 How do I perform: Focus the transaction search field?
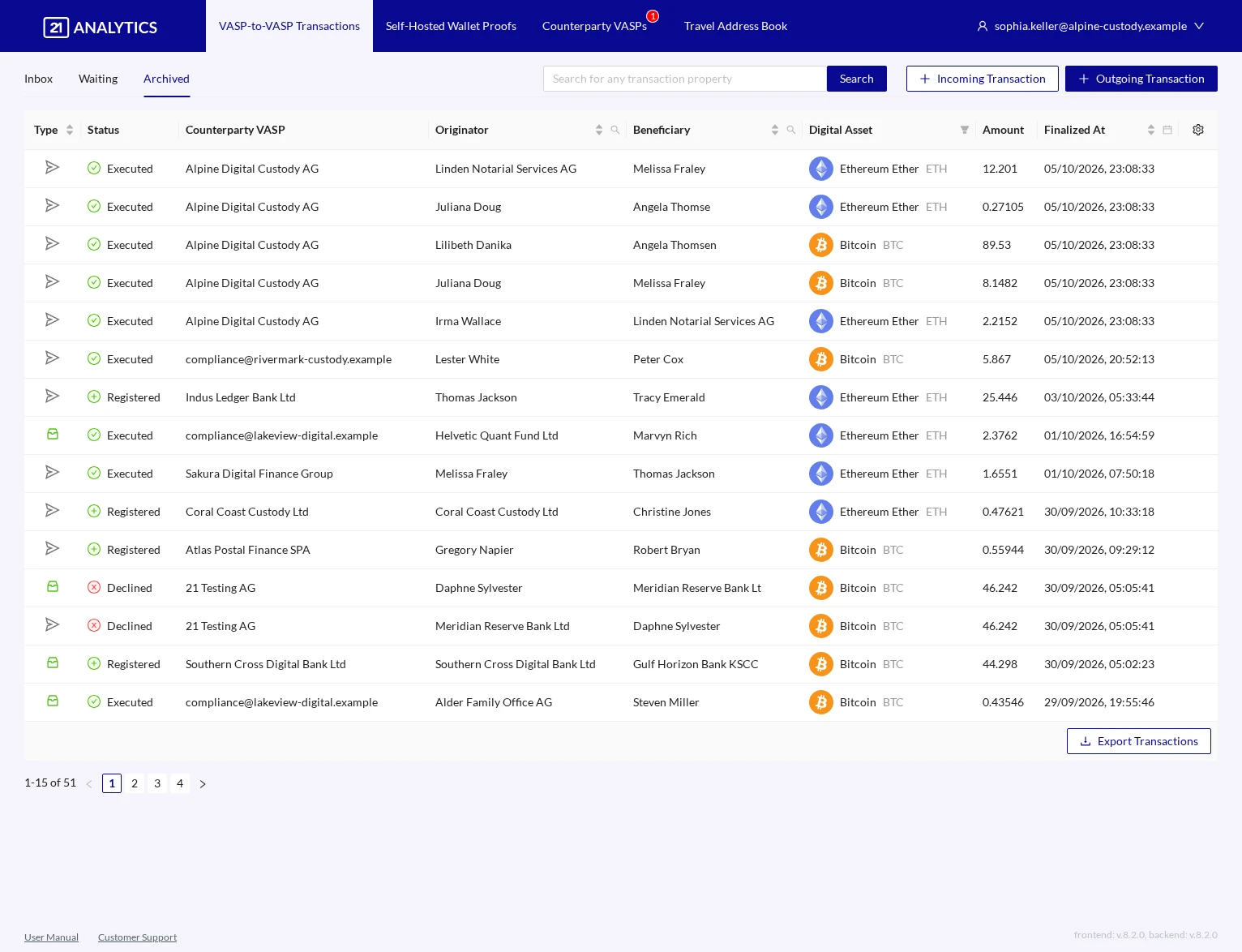pyautogui.click(x=685, y=79)
